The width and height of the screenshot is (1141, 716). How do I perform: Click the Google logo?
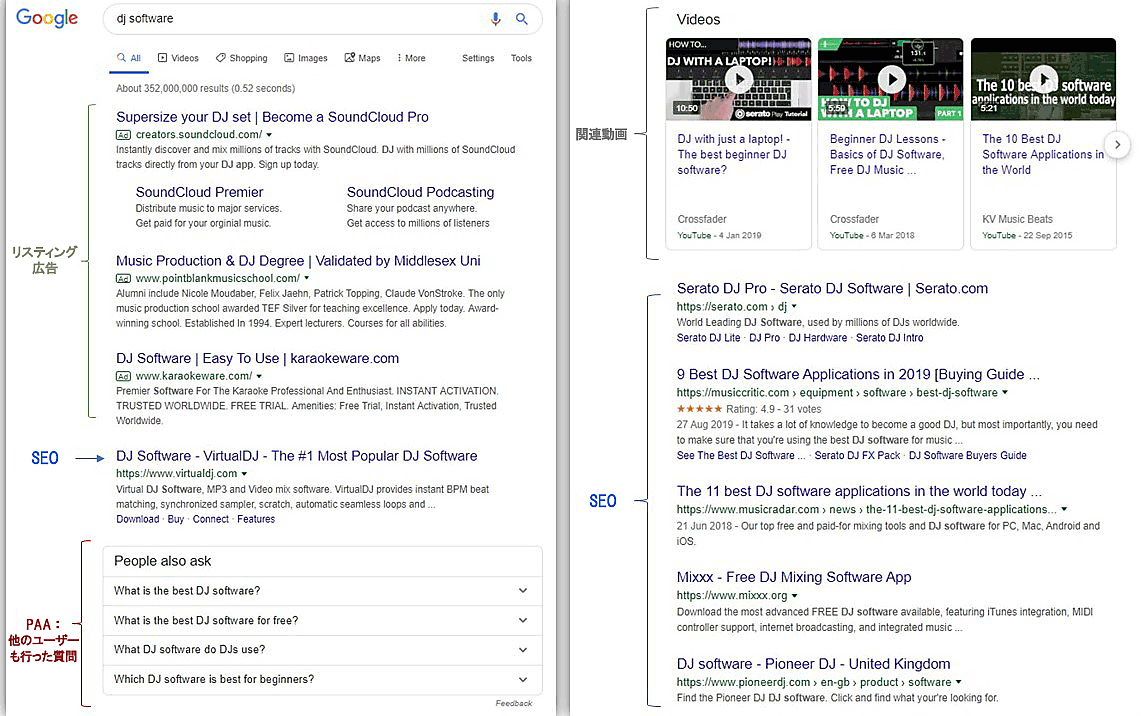[x=47, y=19]
